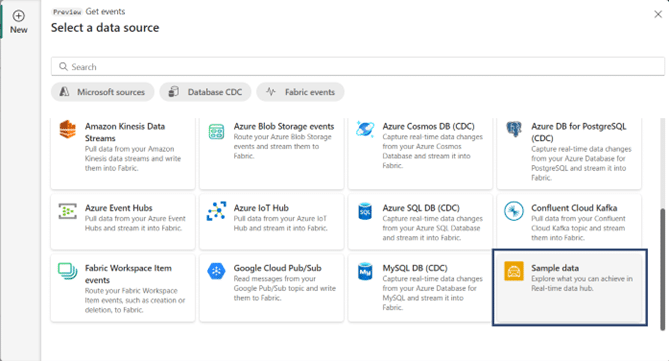The width and height of the screenshot is (669, 361).
Task: Click the PostgreSQL elephant icon
Action: tap(514, 129)
